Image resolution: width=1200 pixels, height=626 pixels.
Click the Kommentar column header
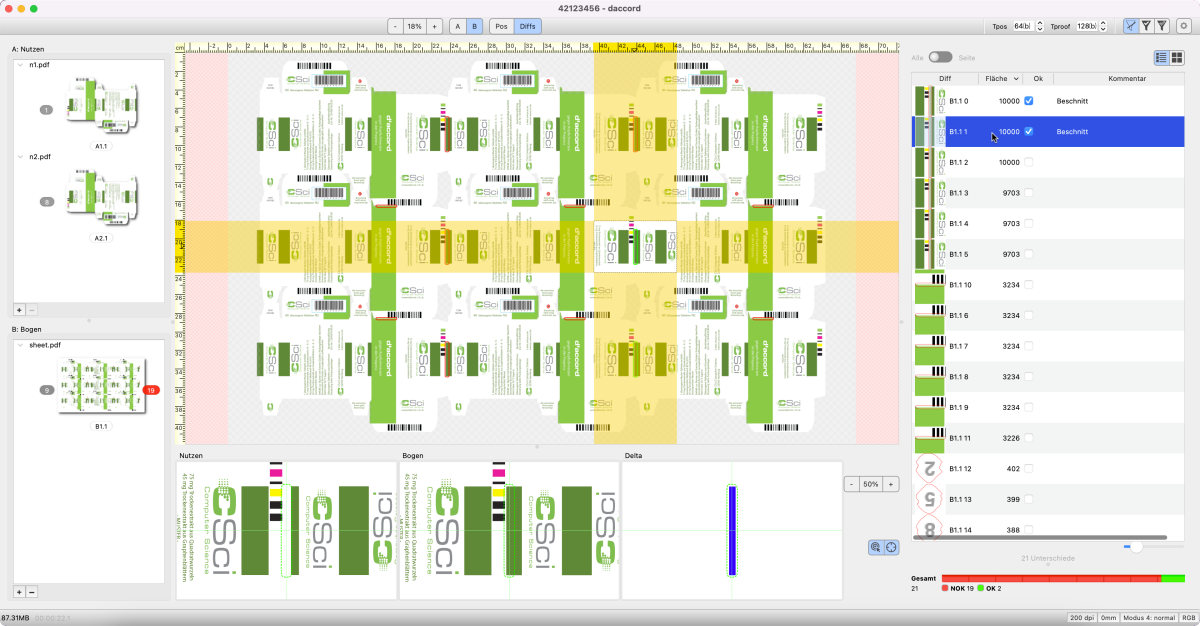(x=1127, y=78)
